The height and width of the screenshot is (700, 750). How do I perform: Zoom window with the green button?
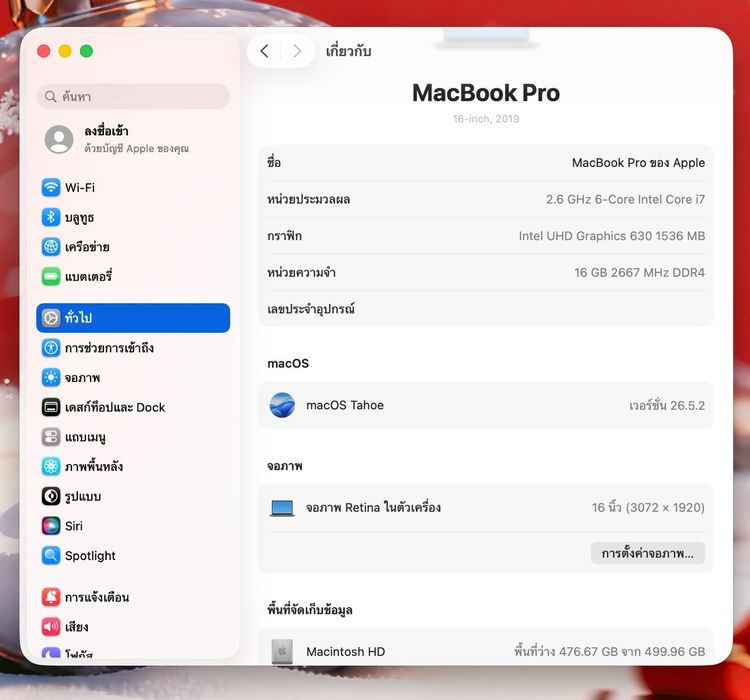click(87, 51)
